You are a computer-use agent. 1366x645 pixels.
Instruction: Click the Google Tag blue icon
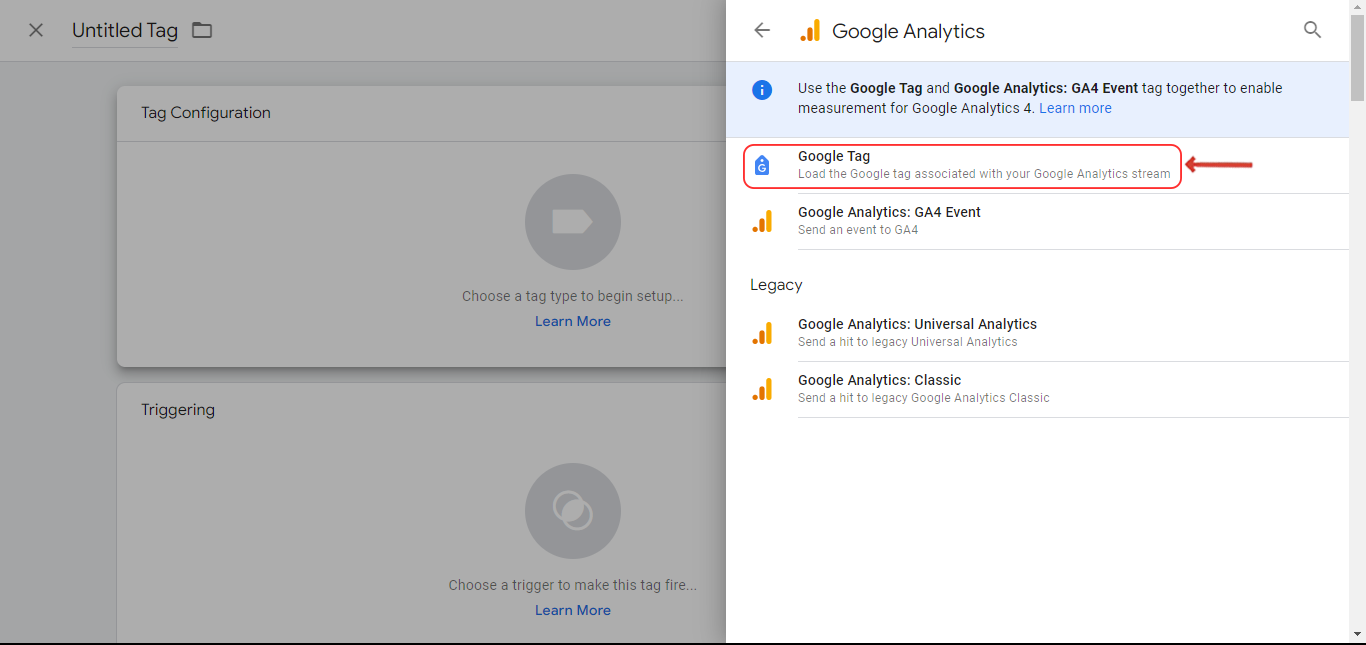[x=762, y=166]
